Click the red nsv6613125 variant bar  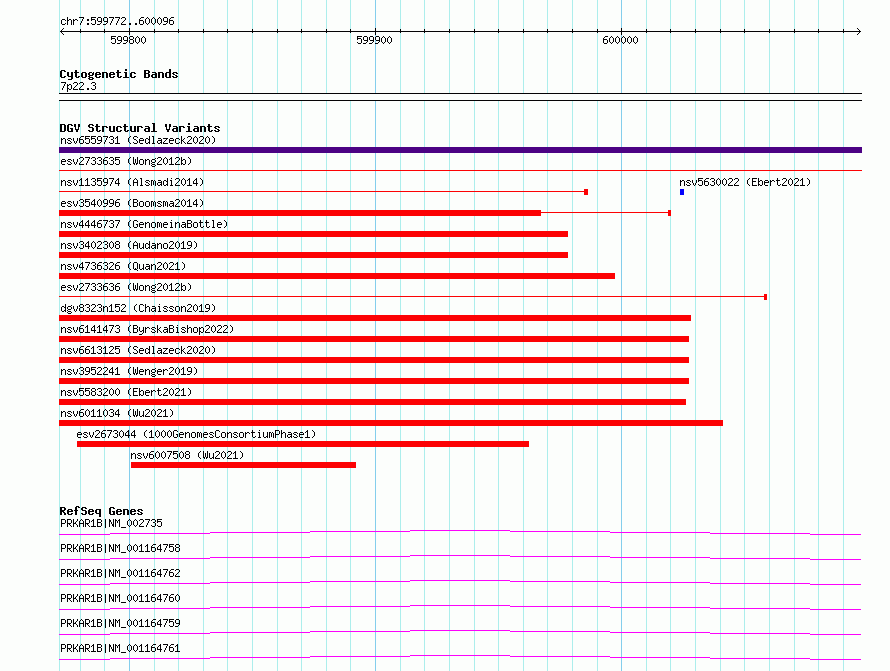[374, 360]
